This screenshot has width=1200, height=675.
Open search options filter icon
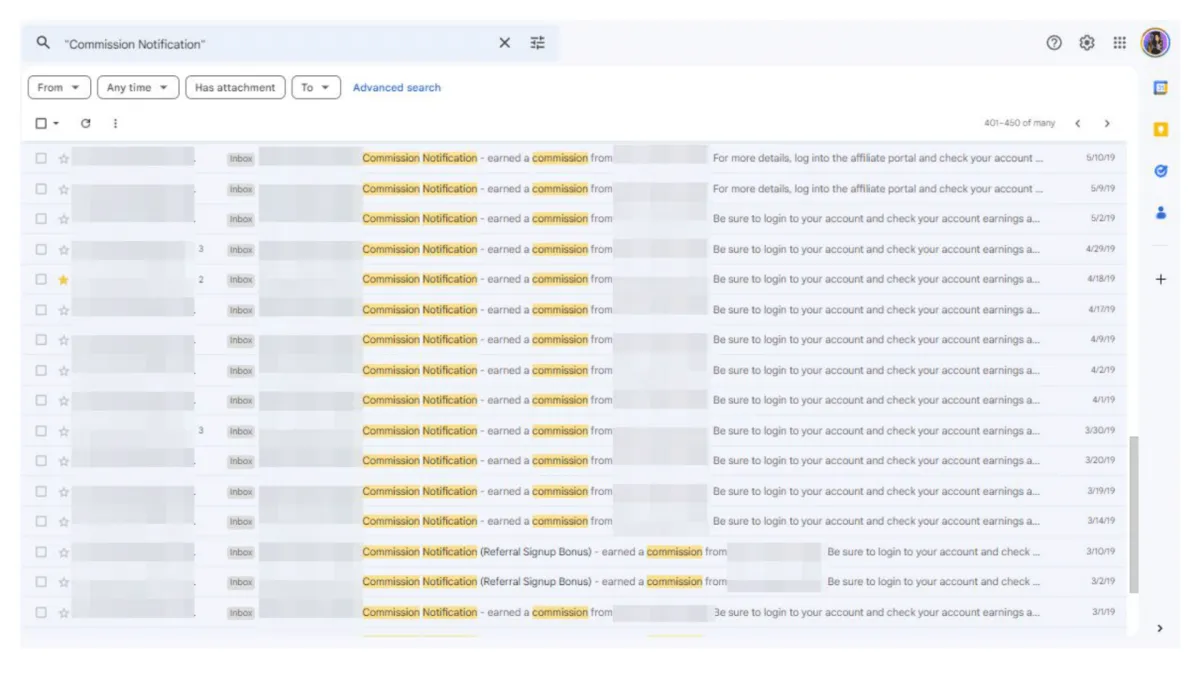(538, 43)
